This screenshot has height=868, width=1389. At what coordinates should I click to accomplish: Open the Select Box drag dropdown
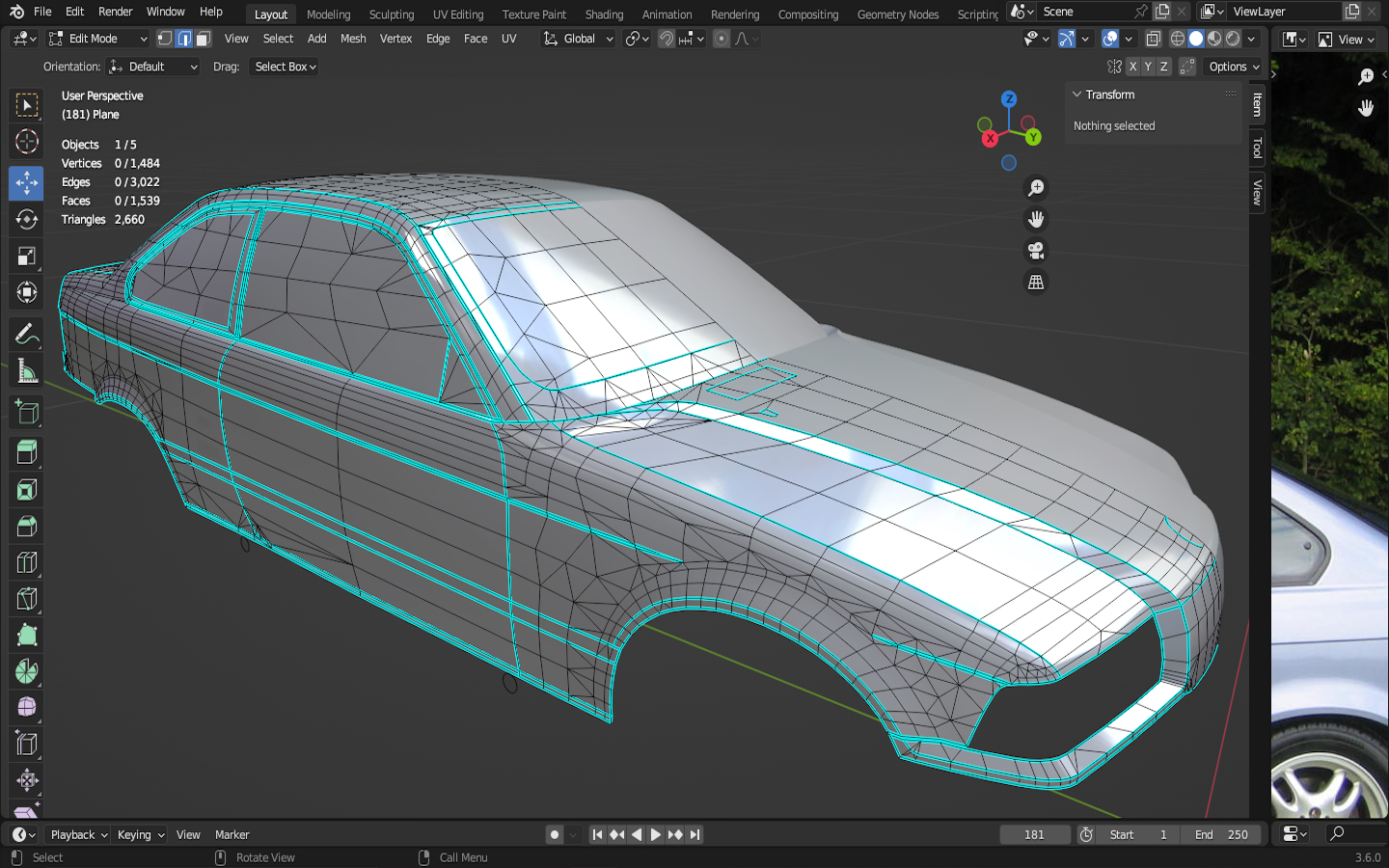[285, 67]
